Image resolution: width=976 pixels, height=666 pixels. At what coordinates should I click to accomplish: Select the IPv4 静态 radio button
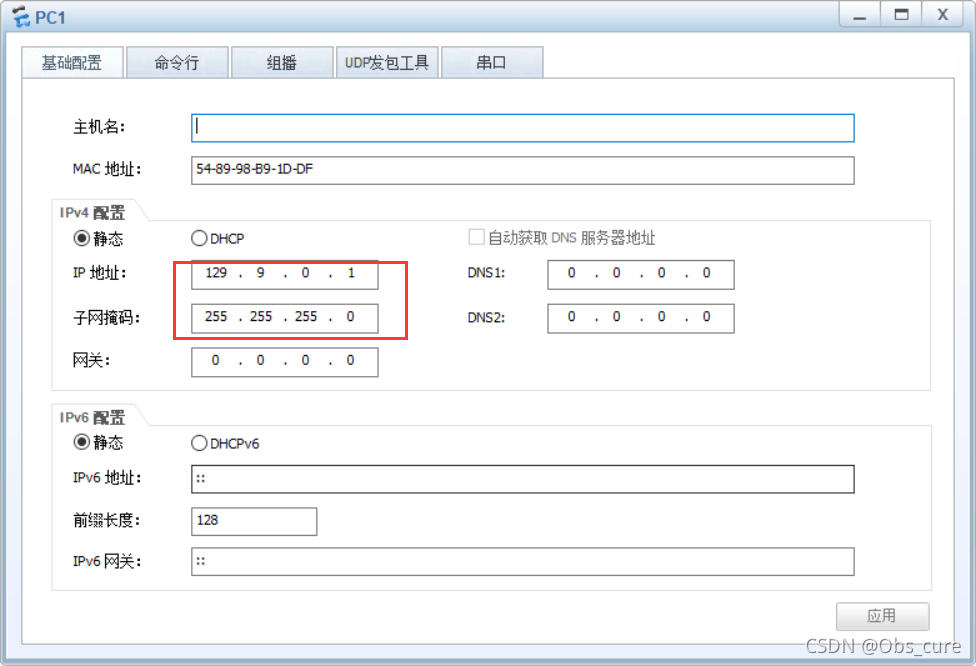click(82, 239)
